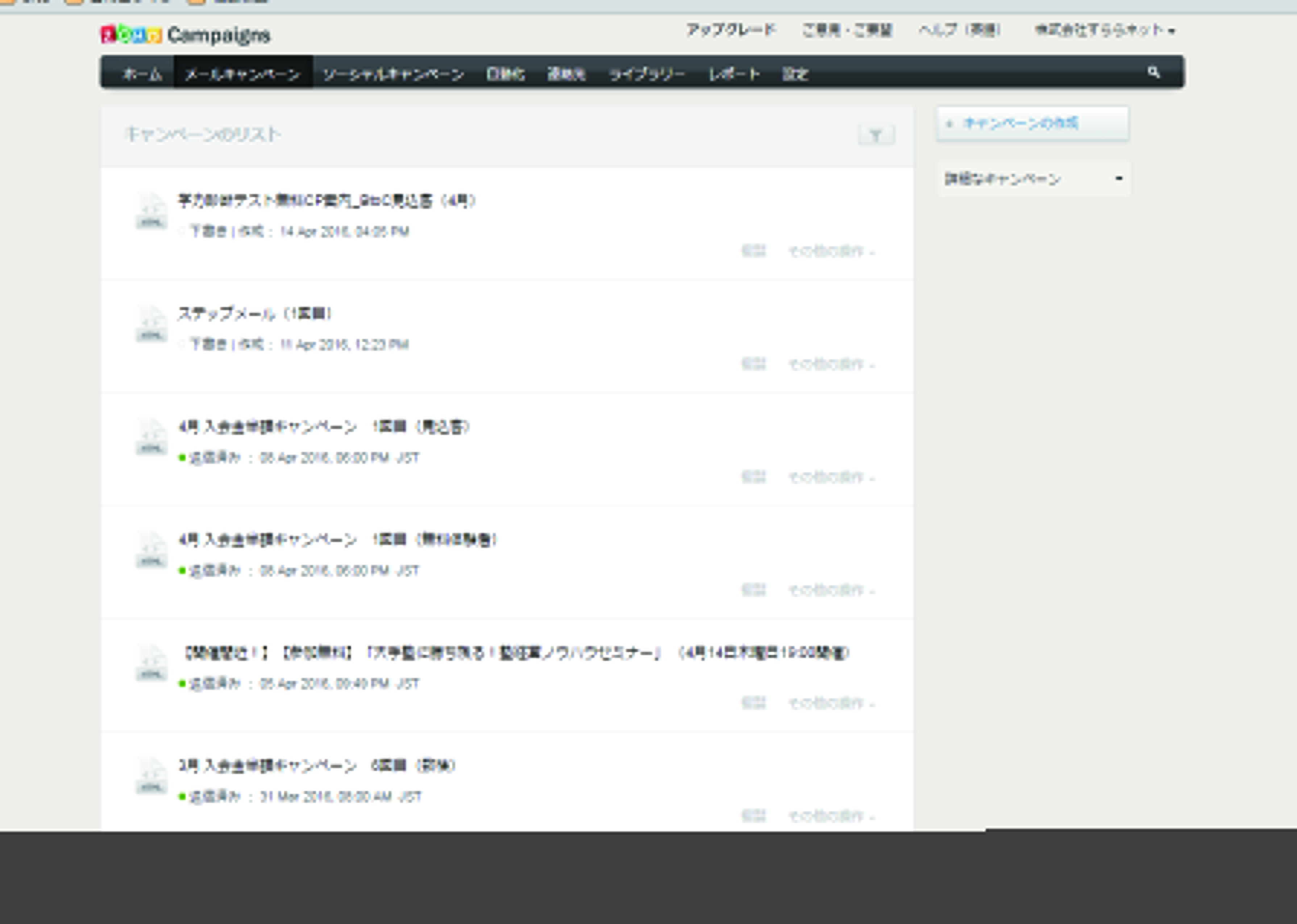Open その他の操作 menu for ステップメール row

point(831,364)
